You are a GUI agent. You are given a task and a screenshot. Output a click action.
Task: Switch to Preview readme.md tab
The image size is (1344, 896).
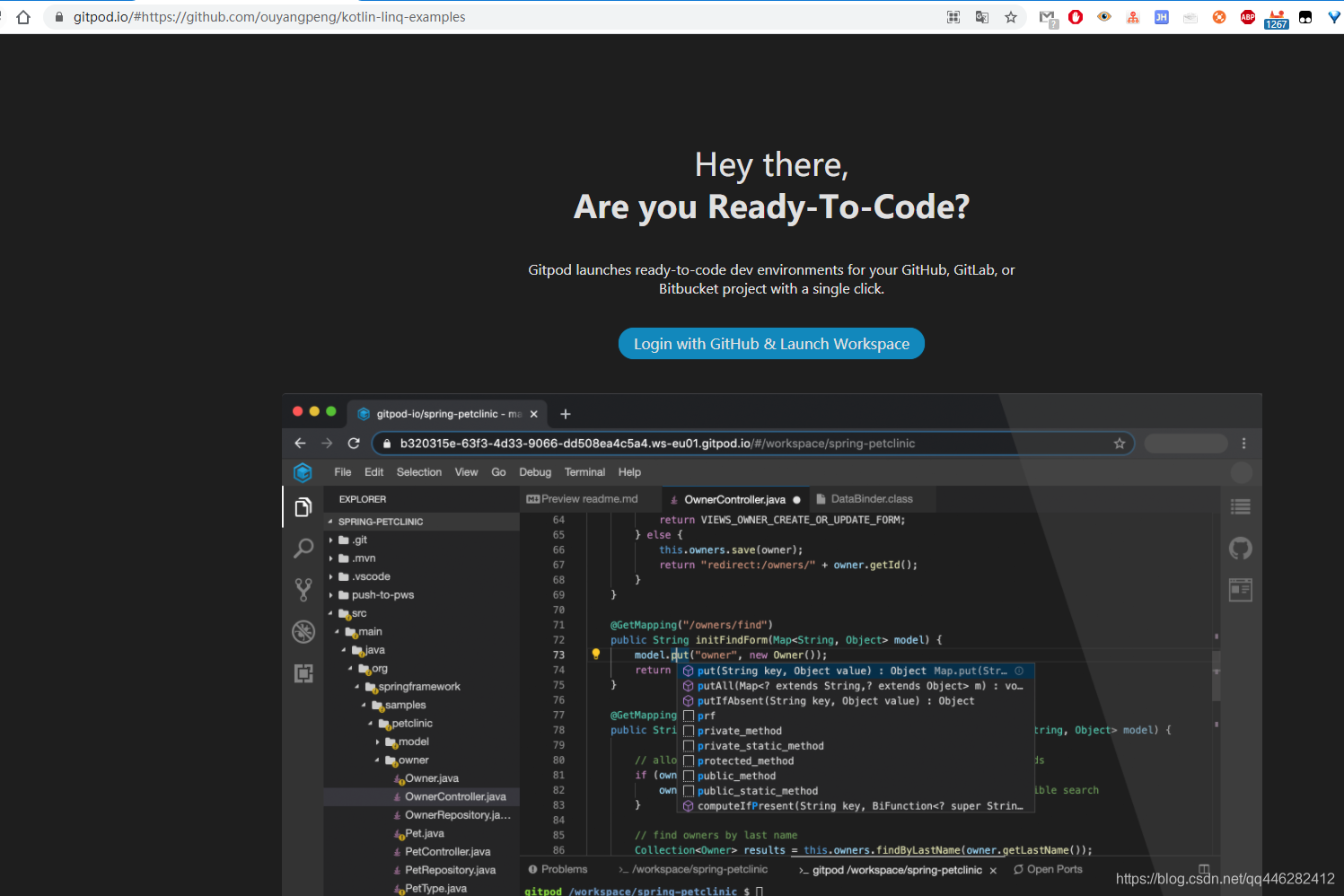pyautogui.click(x=589, y=499)
